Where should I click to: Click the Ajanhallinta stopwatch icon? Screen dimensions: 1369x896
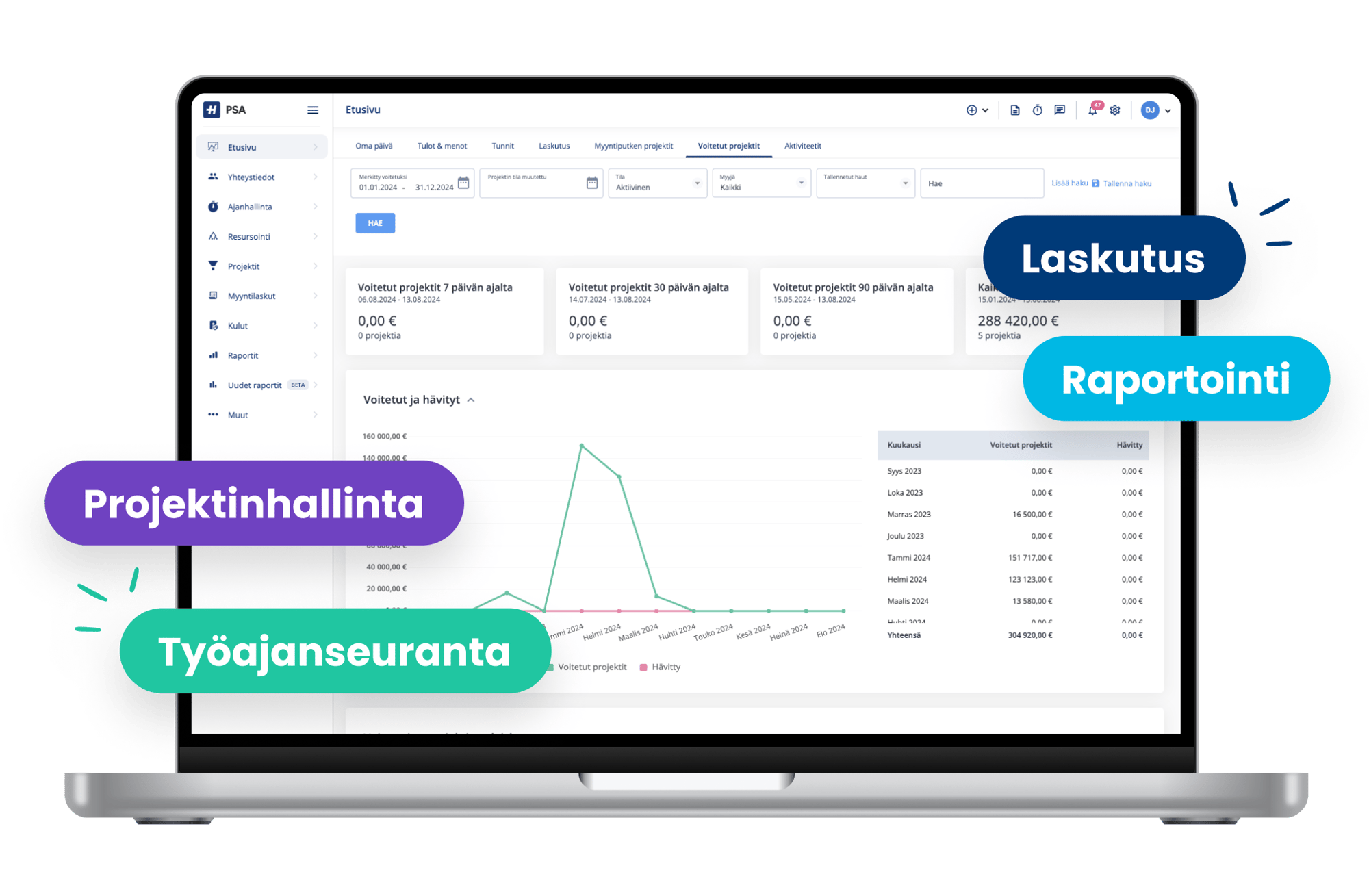tap(214, 206)
